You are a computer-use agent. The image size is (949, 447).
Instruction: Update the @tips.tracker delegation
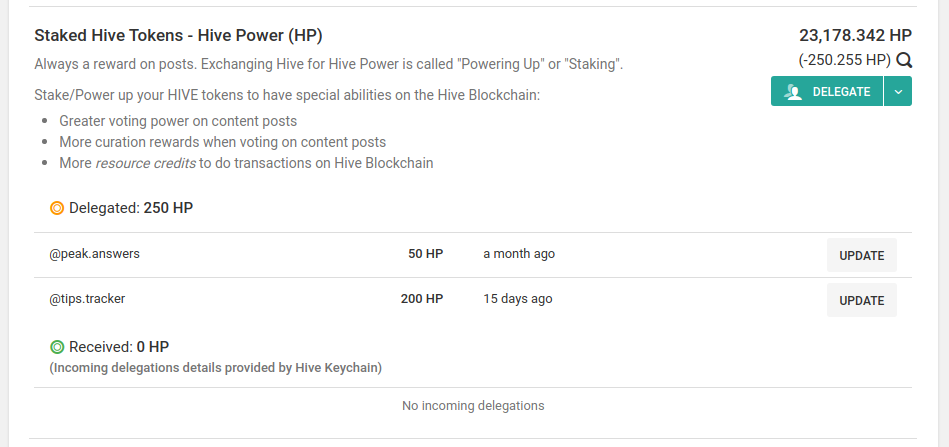(x=862, y=300)
